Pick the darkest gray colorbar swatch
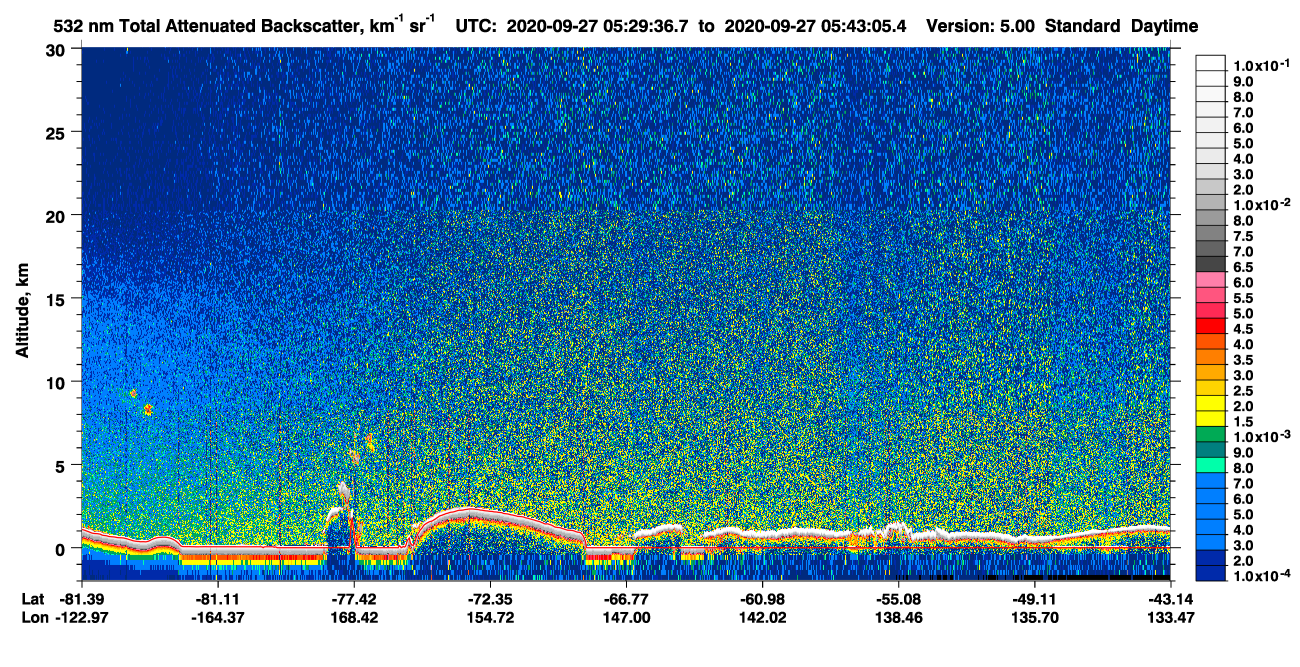Screen dimensions: 1300x667 coord(1211,263)
